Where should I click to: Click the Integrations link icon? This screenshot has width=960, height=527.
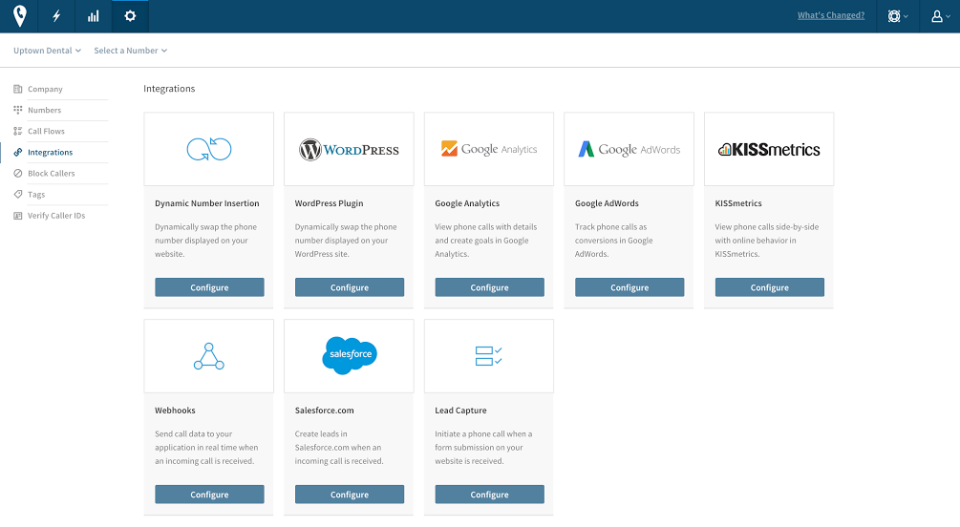[18, 152]
